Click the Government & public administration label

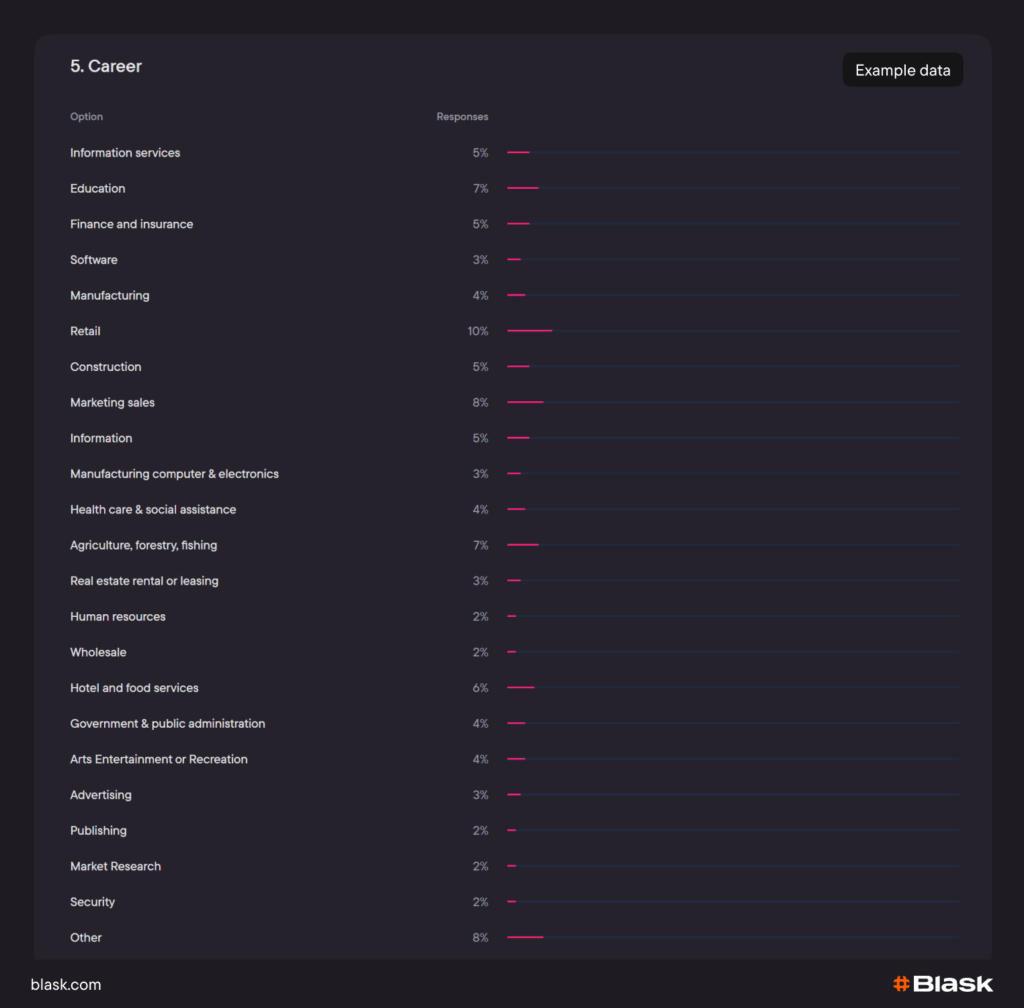click(x=167, y=724)
